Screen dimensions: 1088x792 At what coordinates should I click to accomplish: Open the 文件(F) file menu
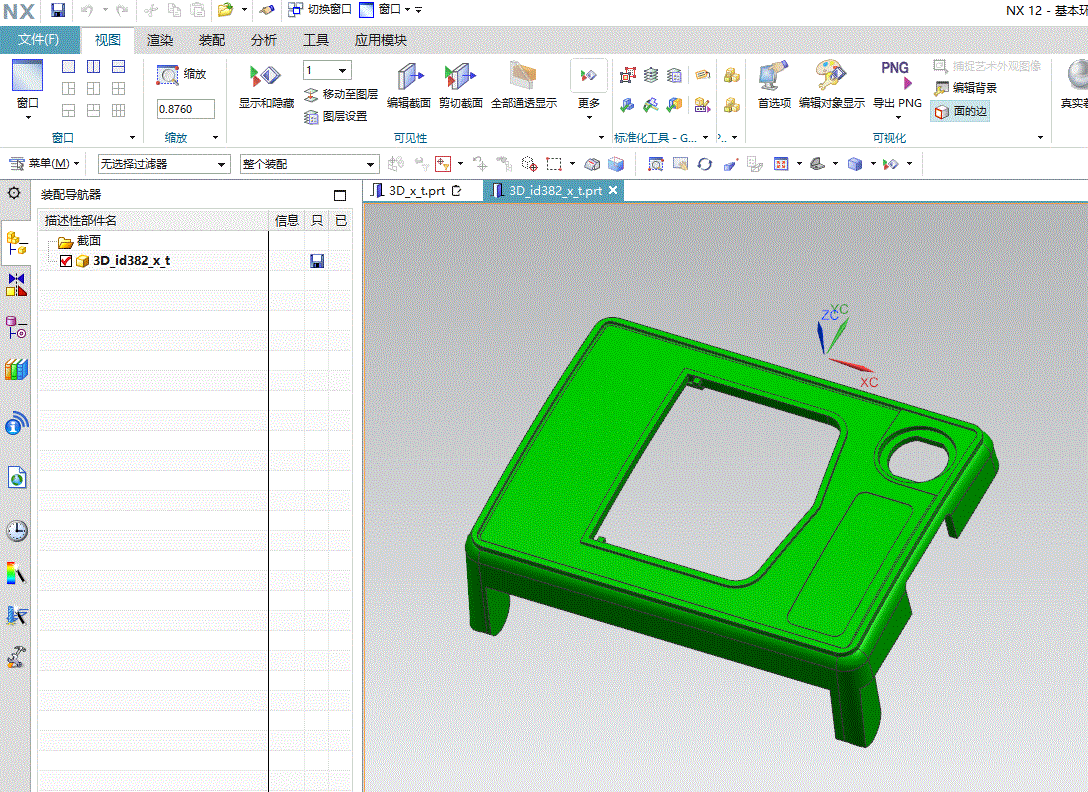coord(39,40)
